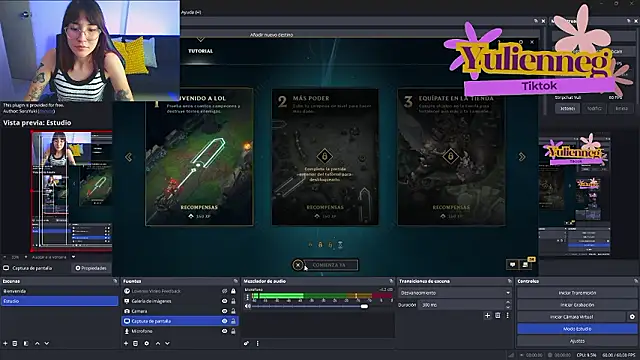The width and height of the screenshot is (640, 360).
Task: Open Micrófono channel options dots
Action: point(247,297)
